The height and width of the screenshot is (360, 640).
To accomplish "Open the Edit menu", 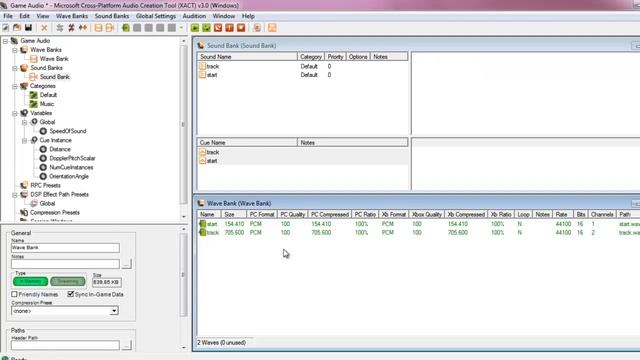I will [x=24, y=16].
